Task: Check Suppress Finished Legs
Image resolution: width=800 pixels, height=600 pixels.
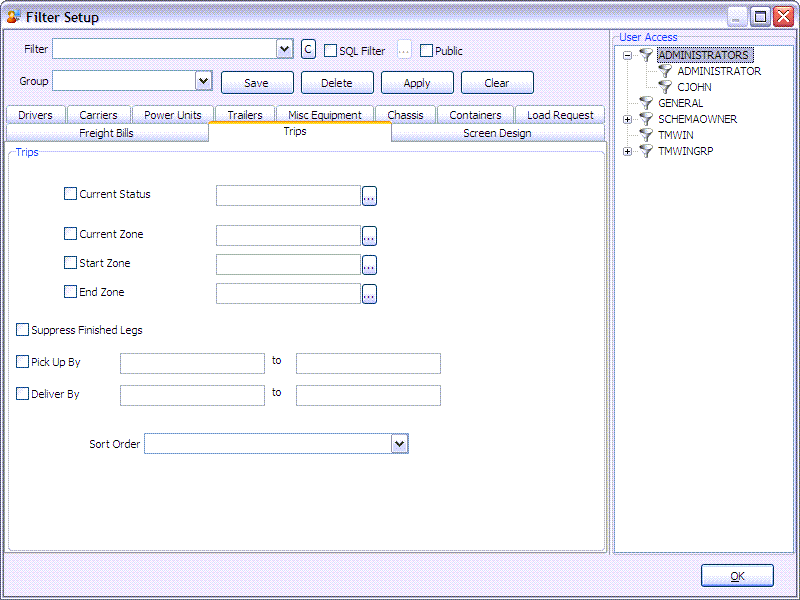Action: click(x=22, y=328)
